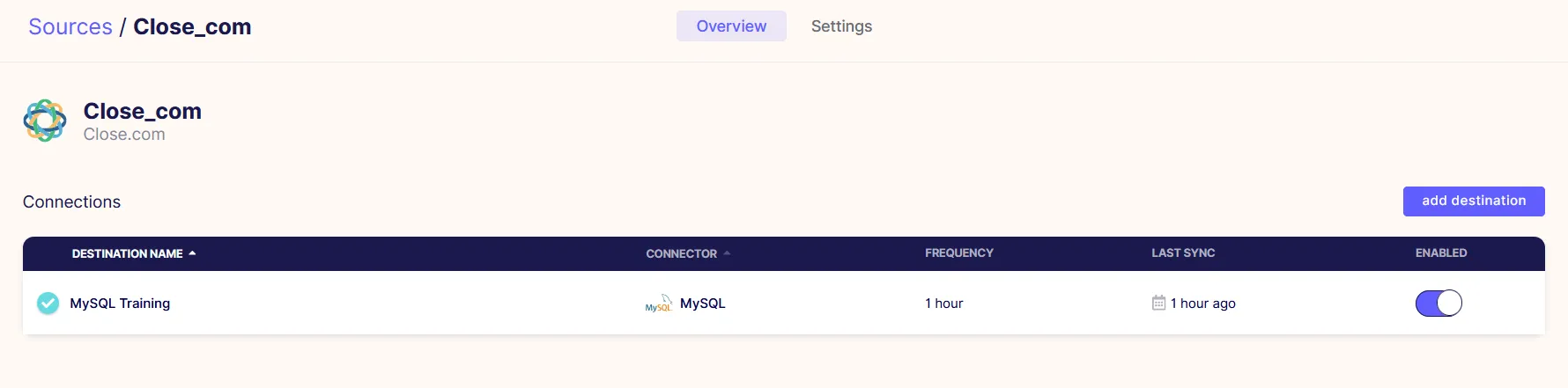
Task: Click the green check status icon for MySQL Training
Action: [x=48, y=304]
